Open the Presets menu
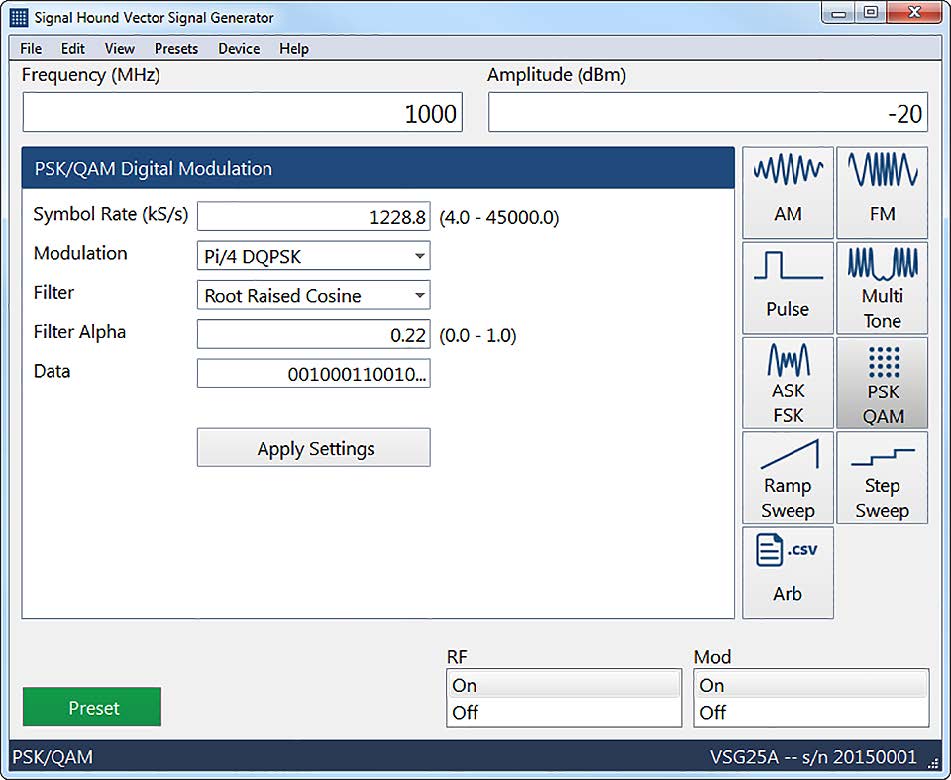951x780 pixels. click(176, 48)
